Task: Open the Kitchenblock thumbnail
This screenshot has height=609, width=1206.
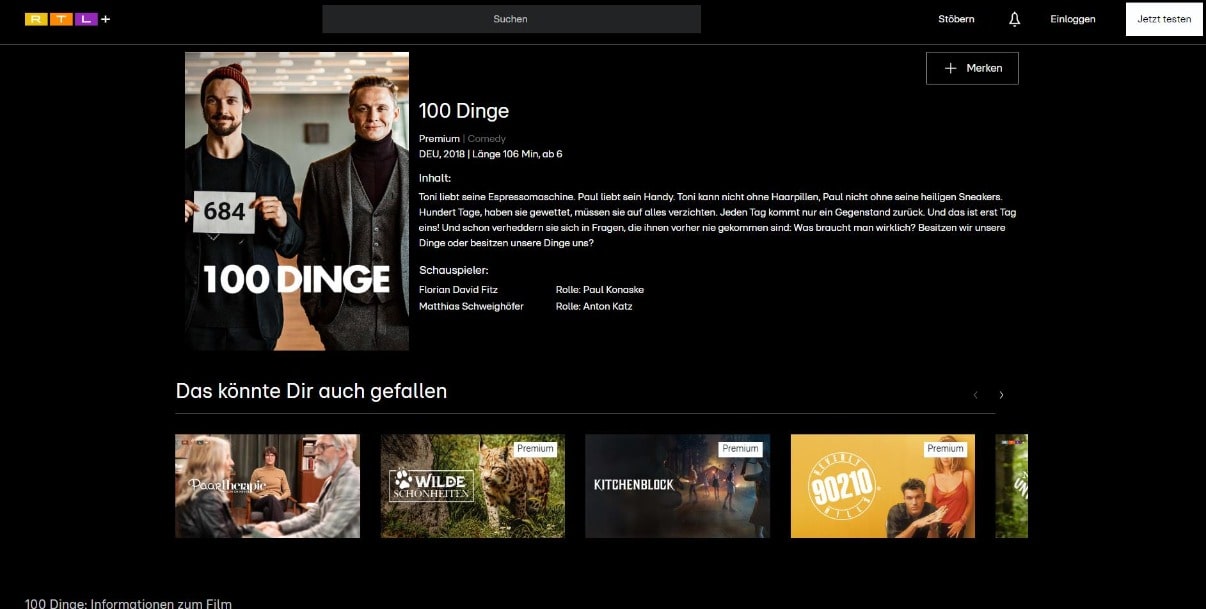Action: [x=677, y=486]
